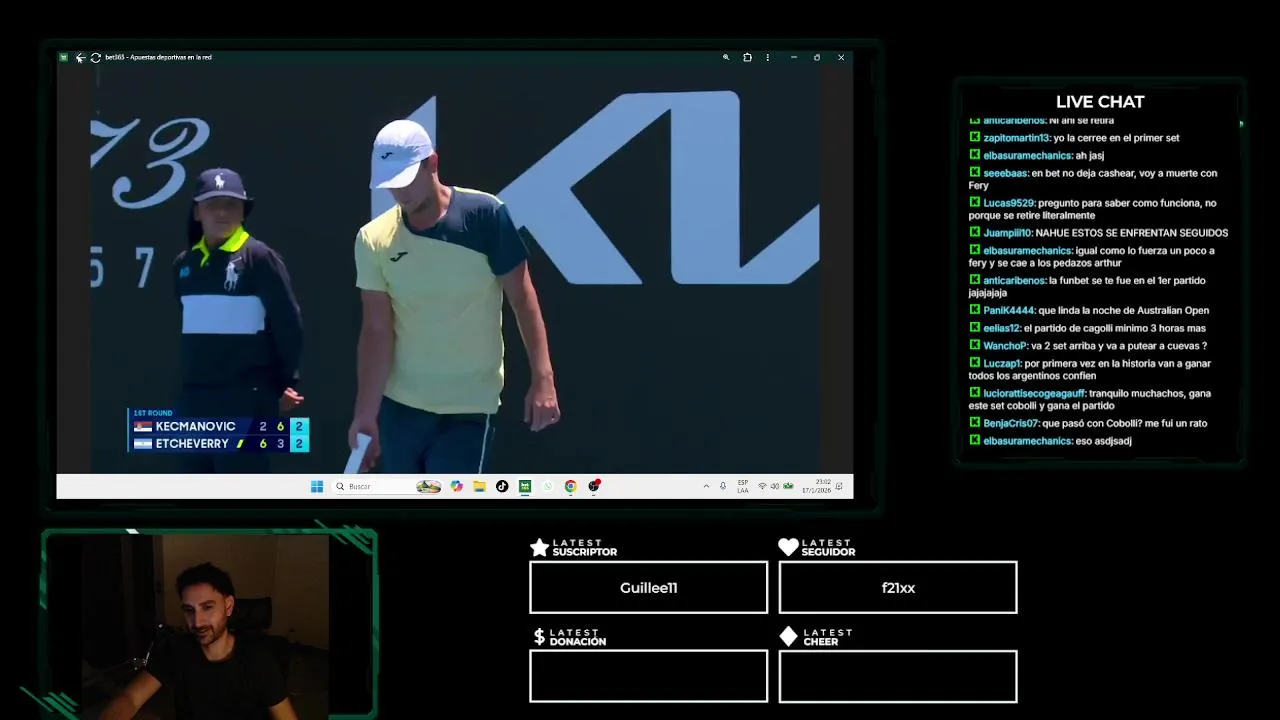Viewport: 1280px width, 720px height.
Task: Open the Copilot icon in taskbar
Action: pos(456,486)
